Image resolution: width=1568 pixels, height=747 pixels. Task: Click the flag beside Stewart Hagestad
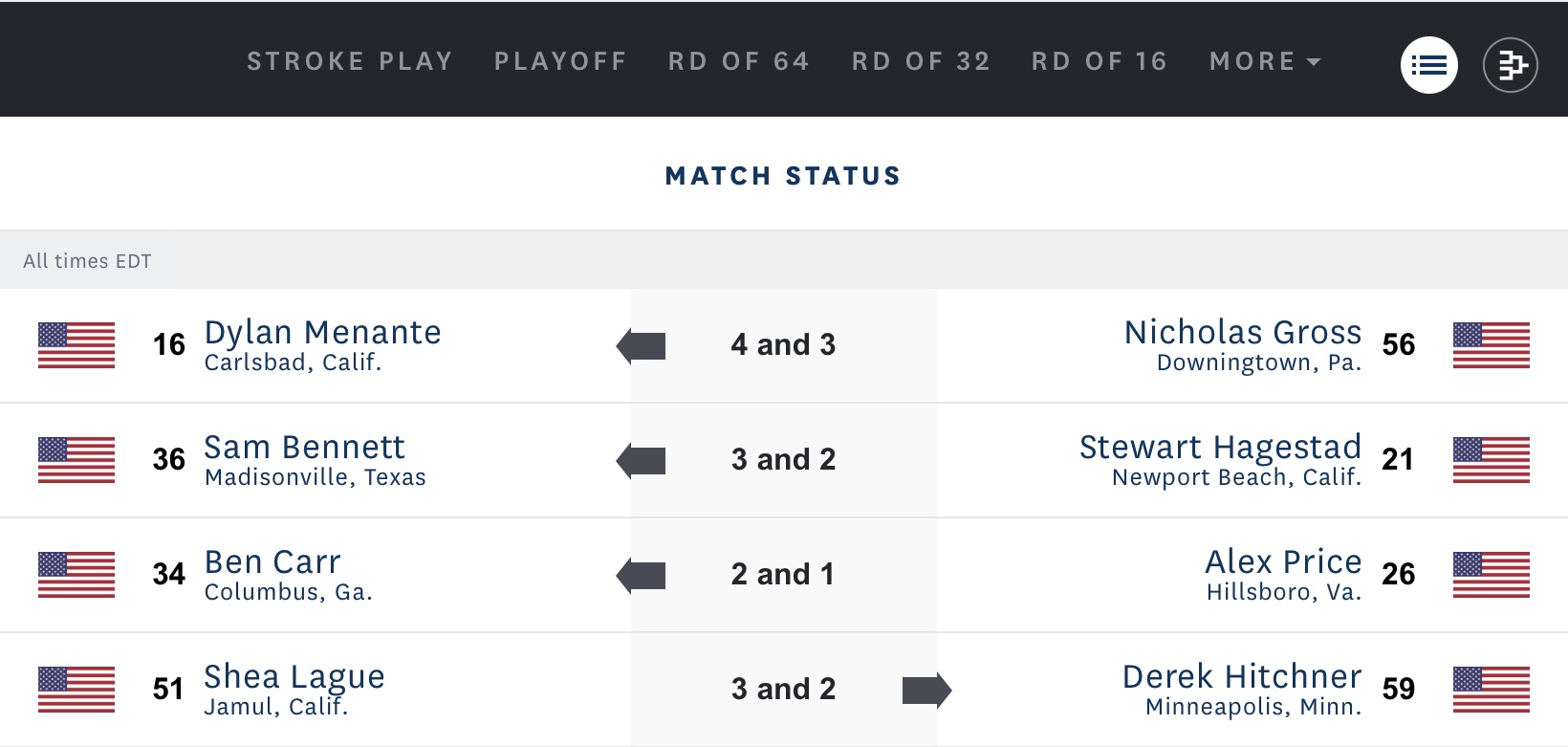click(1491, 460)
